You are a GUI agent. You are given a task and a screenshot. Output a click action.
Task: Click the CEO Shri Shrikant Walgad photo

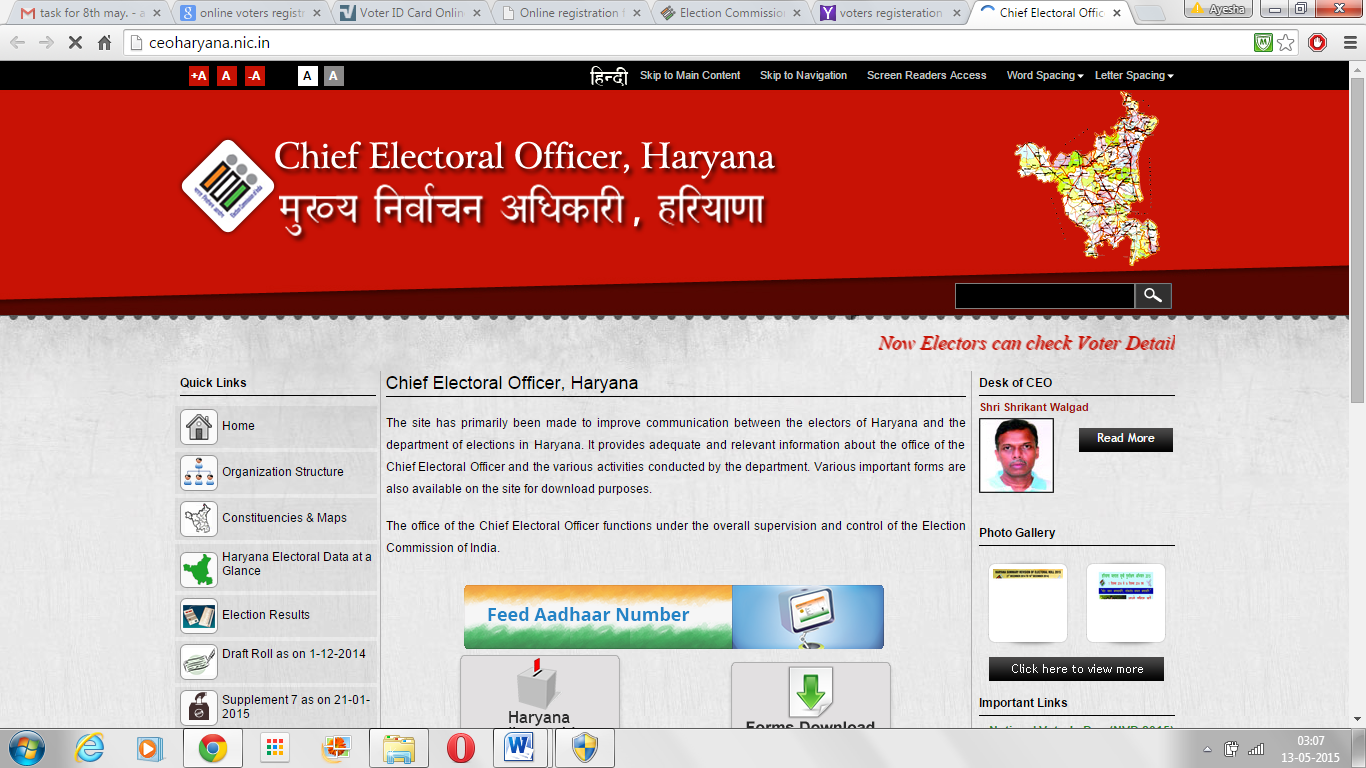pos(1016,456)
